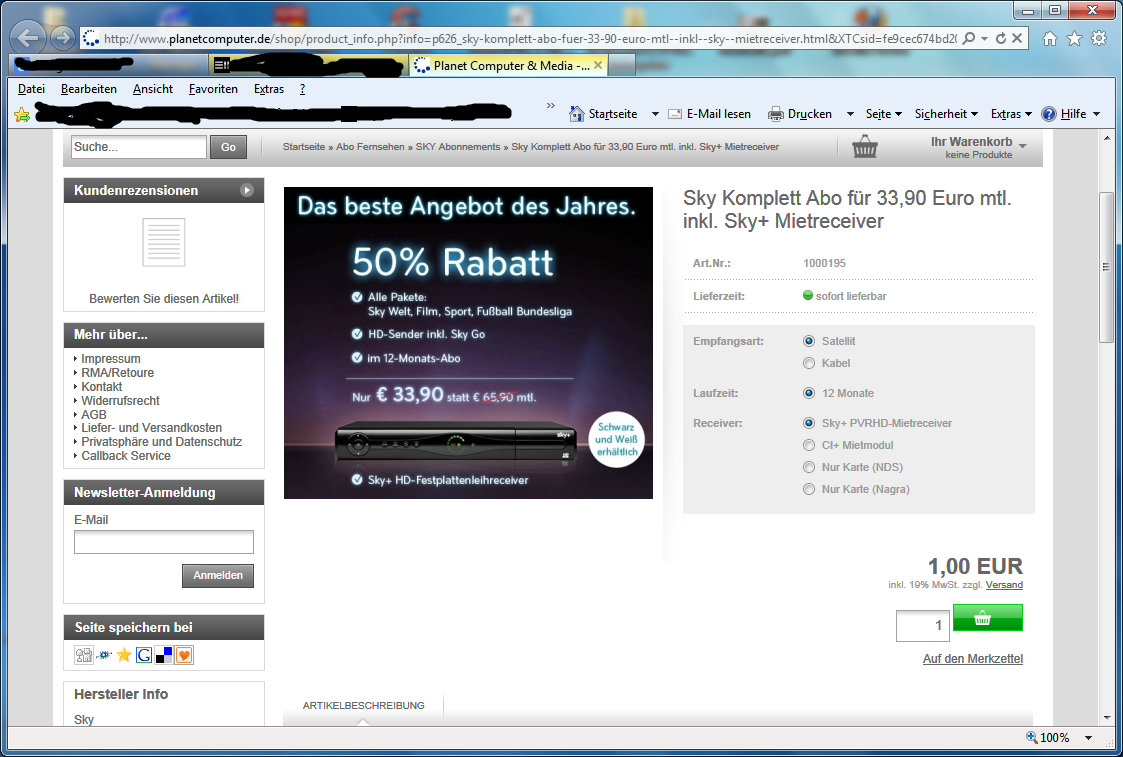
Task: Open the zoom level dropdown arrow
Action: coord(1088,738)
